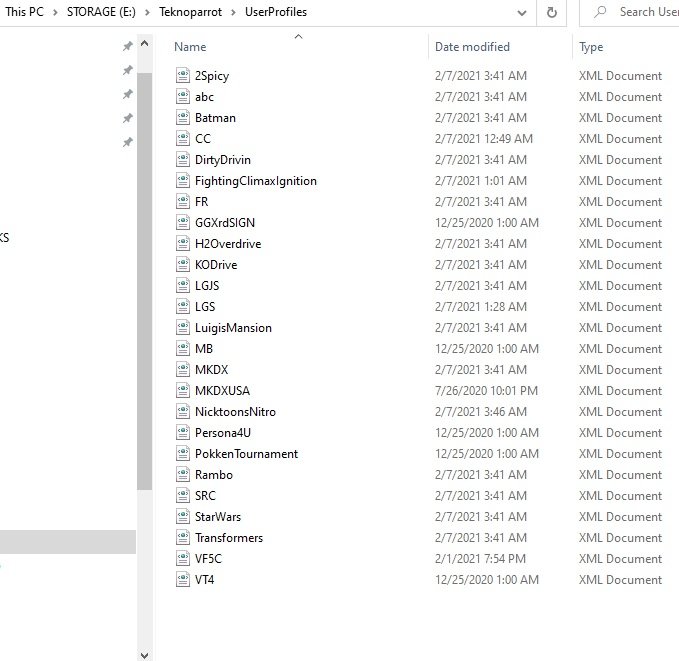Click the arrow after STORAGE (E:) breadcrumb
Viewport: 679px width, 661px height.
[x=149, y=13]
